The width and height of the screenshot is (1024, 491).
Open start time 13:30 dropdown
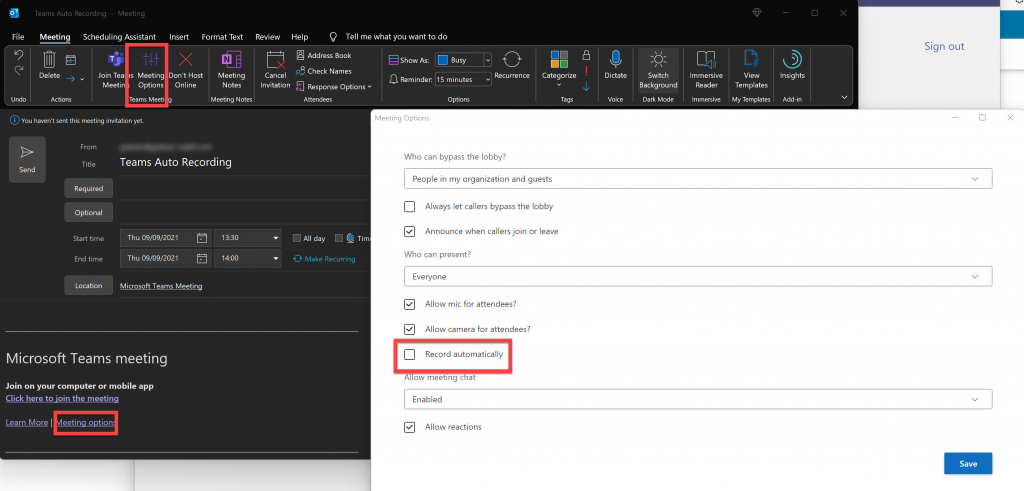(x=276, y=238)
